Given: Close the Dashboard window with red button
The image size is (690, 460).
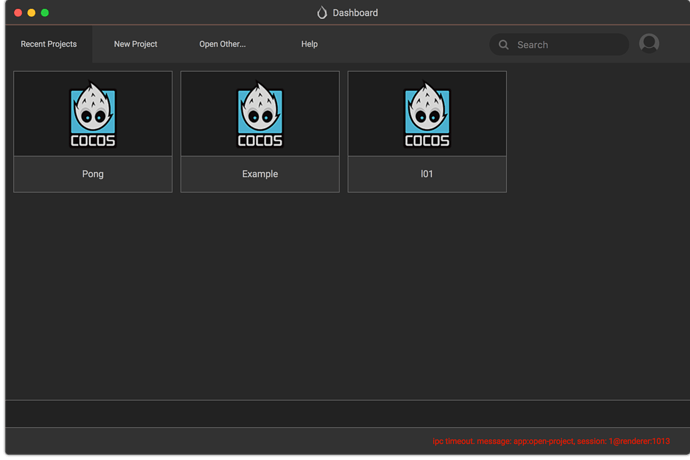Looking at the screenshot, I should coord(18,13).
